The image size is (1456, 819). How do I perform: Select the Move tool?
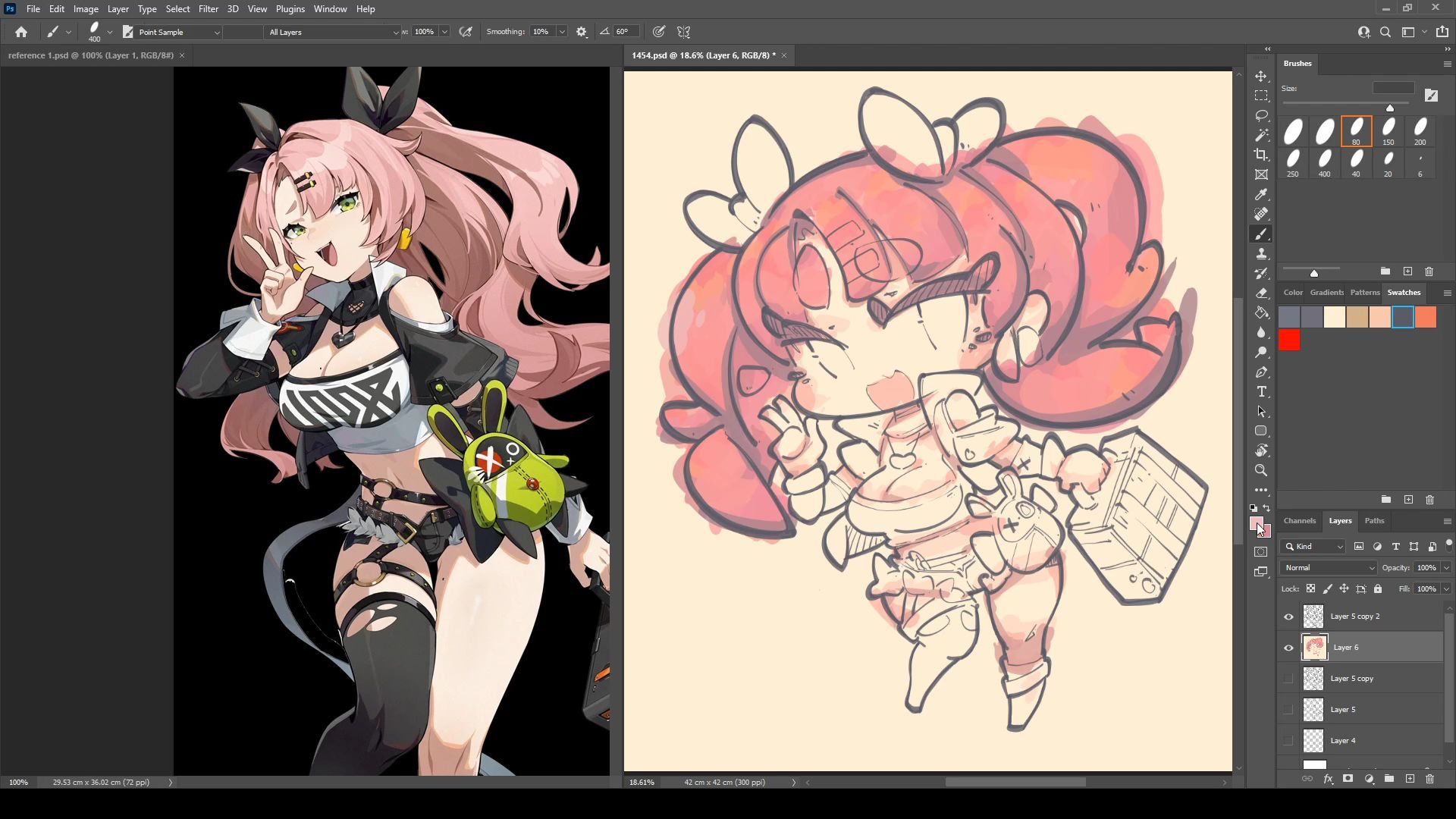(1261, 77)
